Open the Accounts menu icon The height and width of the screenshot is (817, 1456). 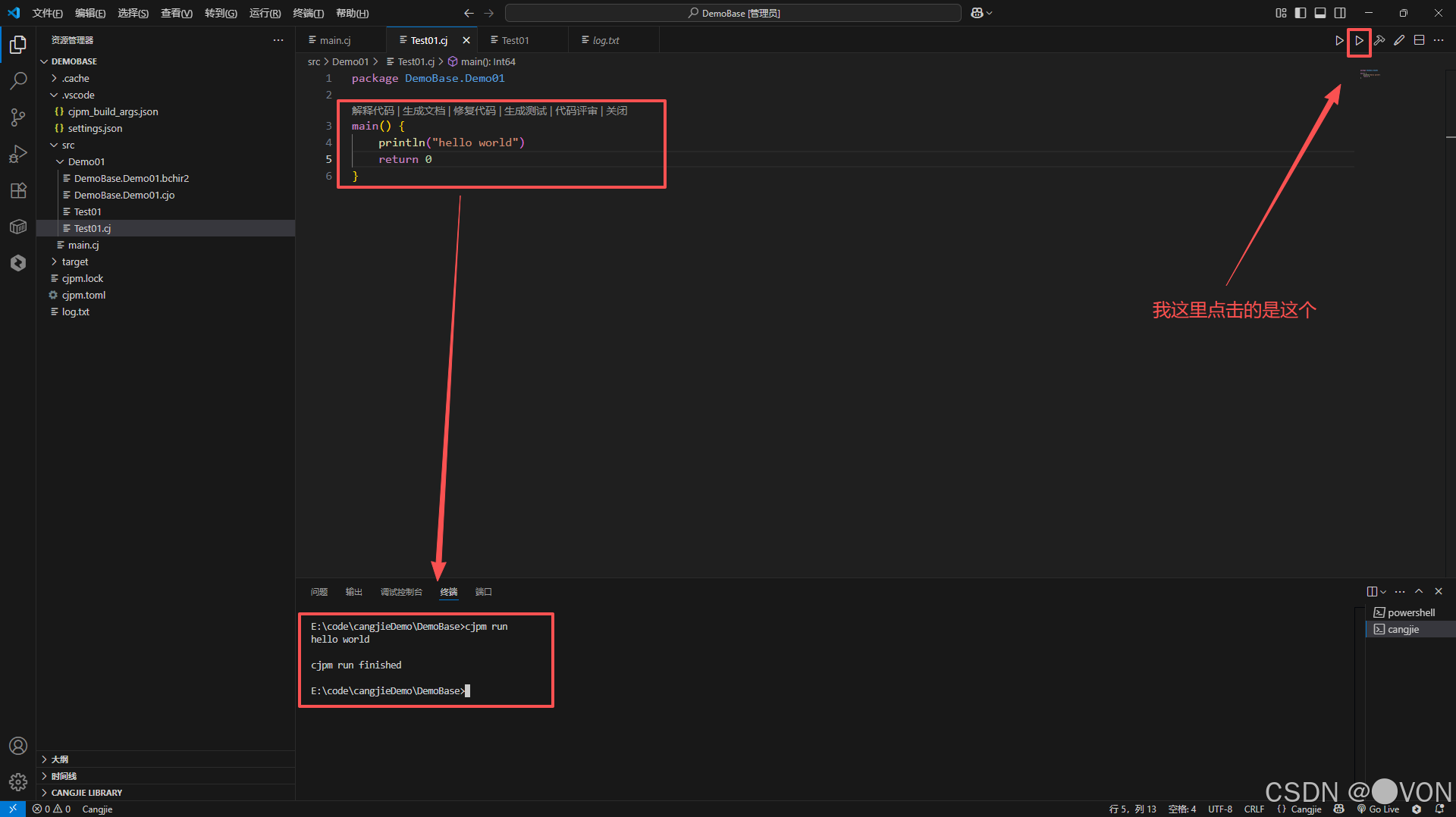pos(18,746)
